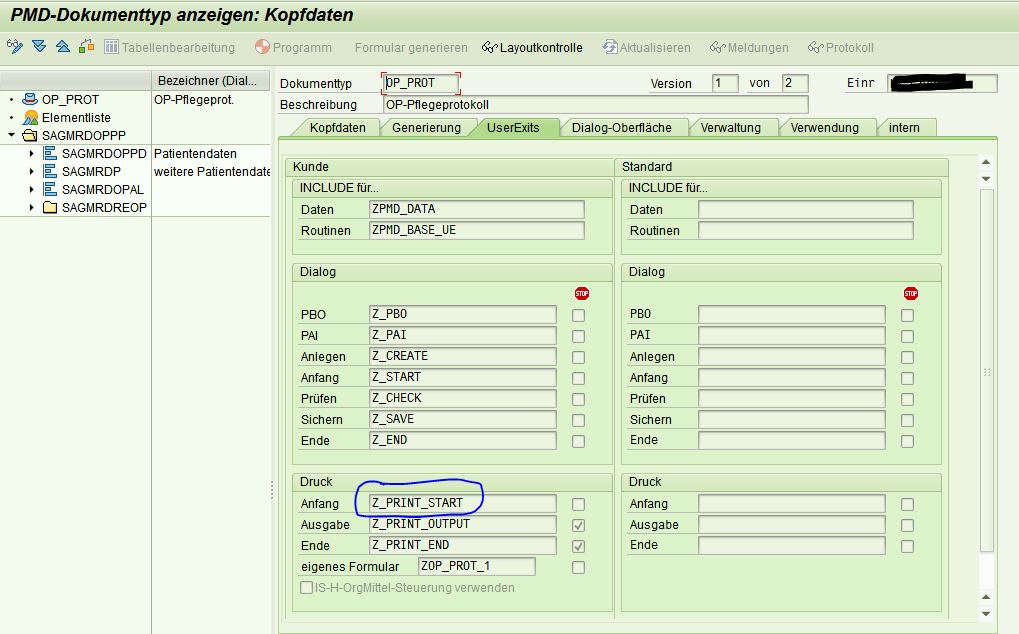Click the display/change toggle icon

coord(15,47)
